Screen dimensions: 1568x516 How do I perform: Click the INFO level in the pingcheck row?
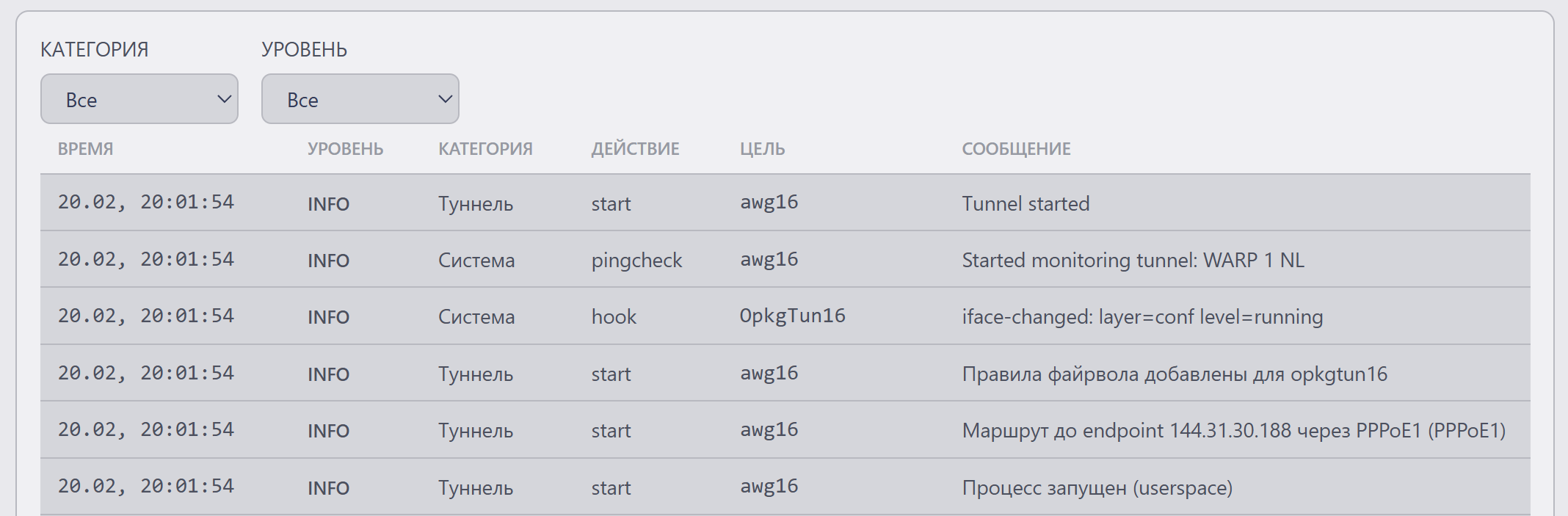pyautogui.click(x=328, y=261)
